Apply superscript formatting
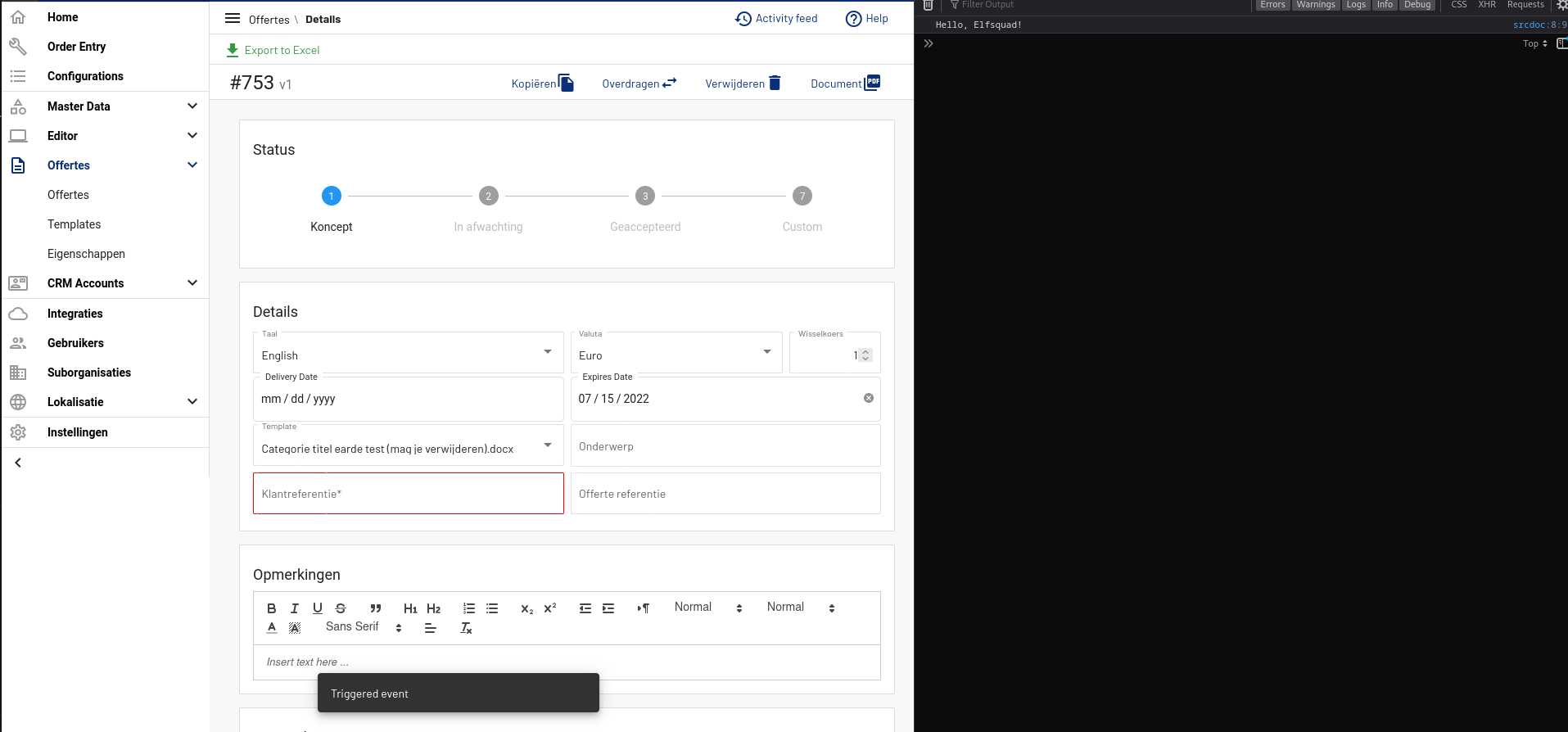This screenshot has width=1568, height=732. pos(550,608)
